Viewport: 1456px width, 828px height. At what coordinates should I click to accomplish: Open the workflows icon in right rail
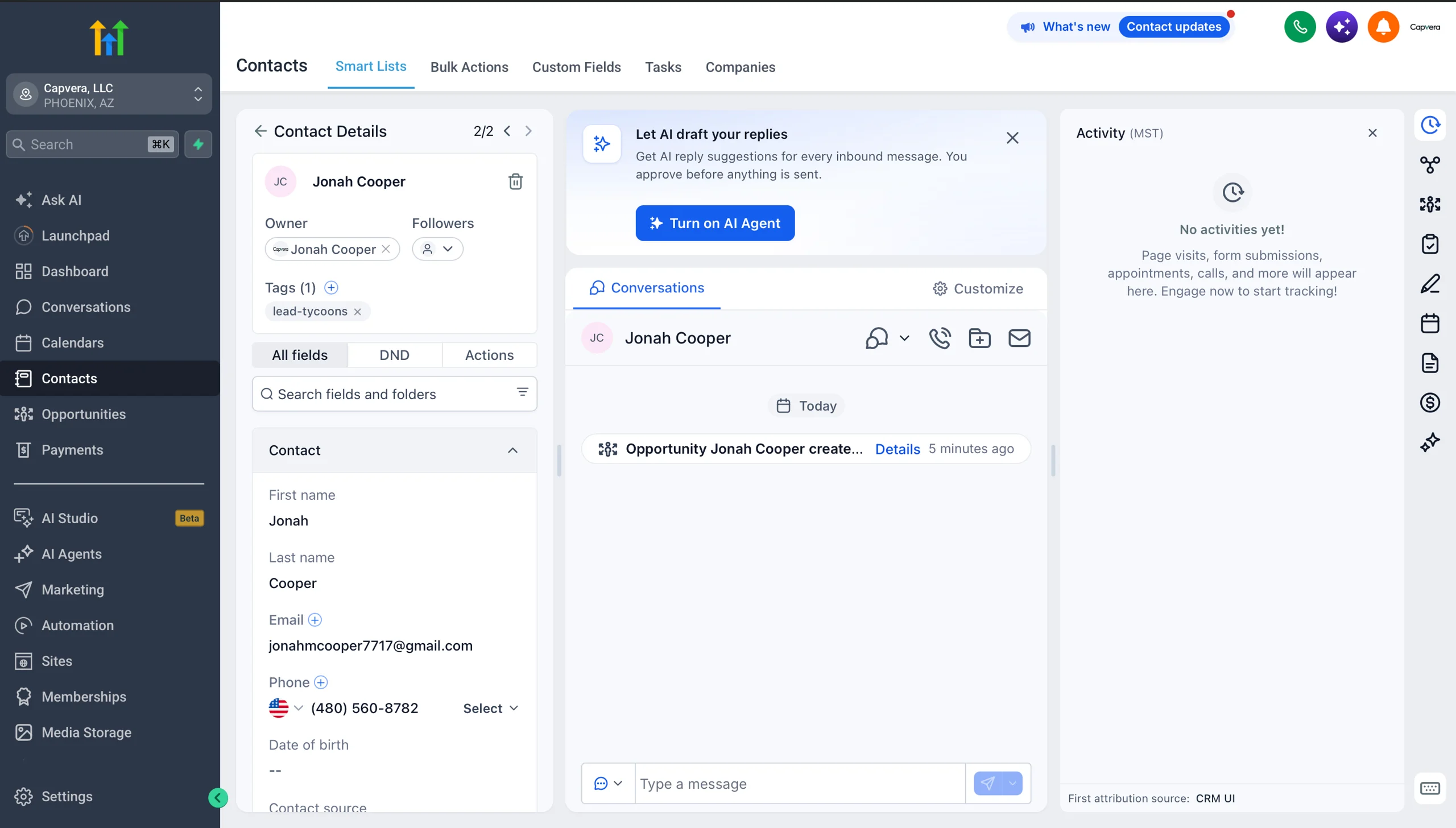(1430, 165)
